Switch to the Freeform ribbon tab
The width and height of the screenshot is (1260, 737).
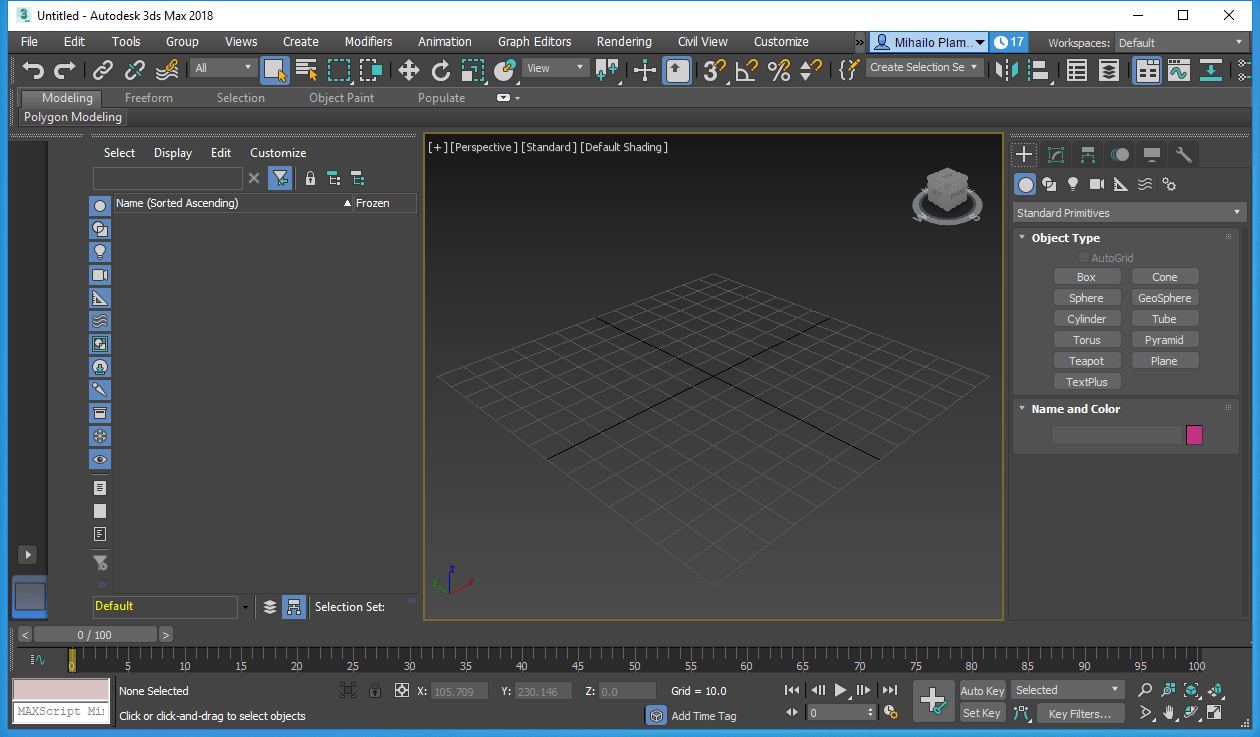(x=148, y=98)
